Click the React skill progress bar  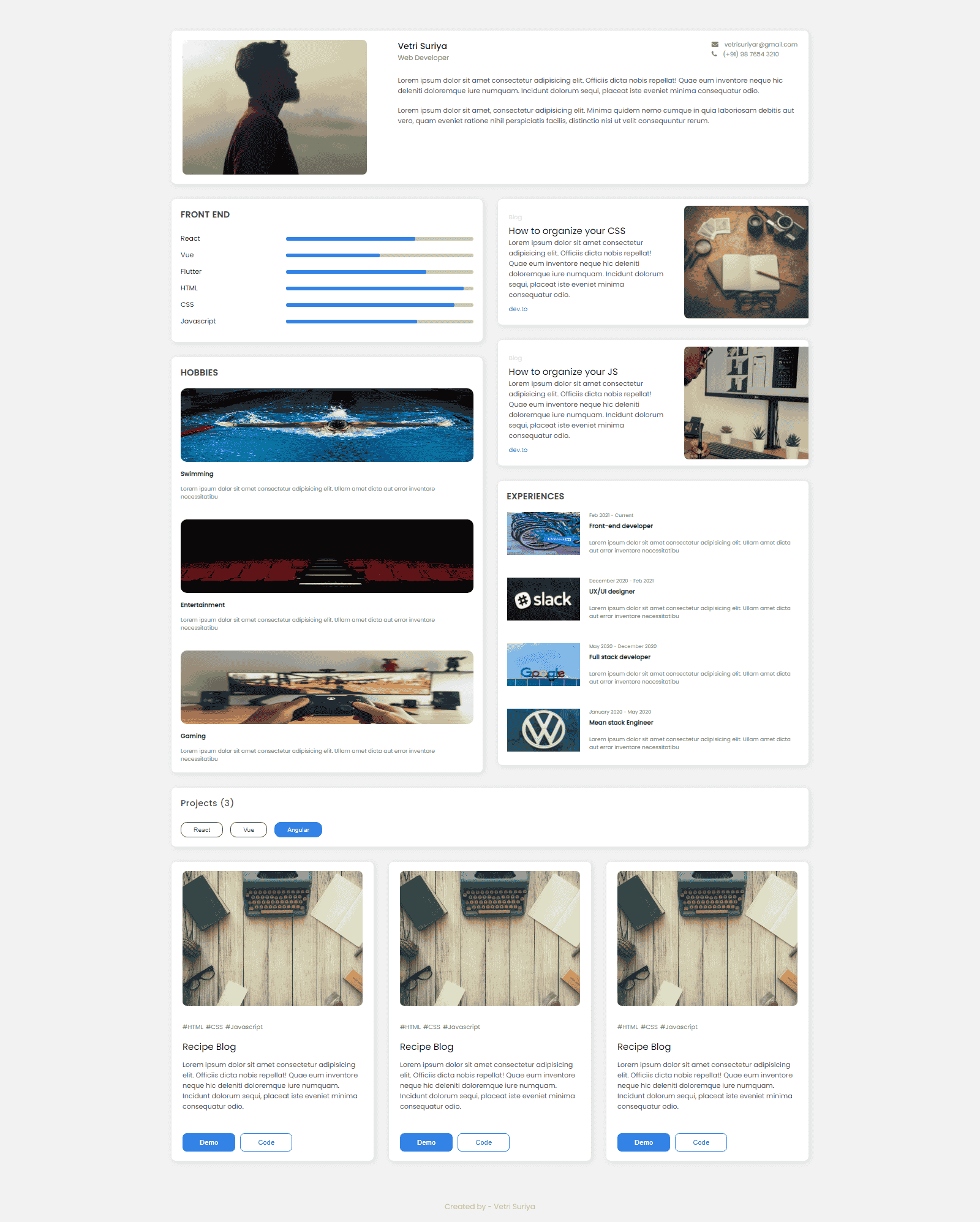pos(379,239)
